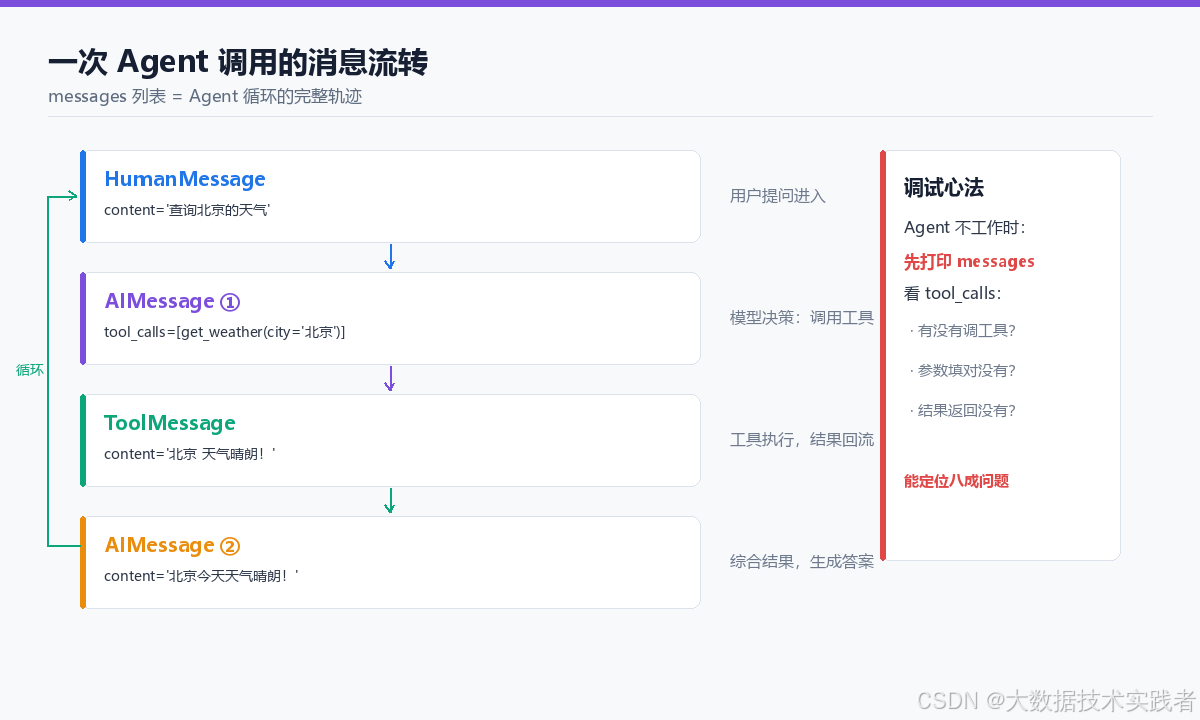The height and width of the screenshot is (720, 1200).
Task: Click the line 'Agent 不工作时：'
Action: point(965,228)
